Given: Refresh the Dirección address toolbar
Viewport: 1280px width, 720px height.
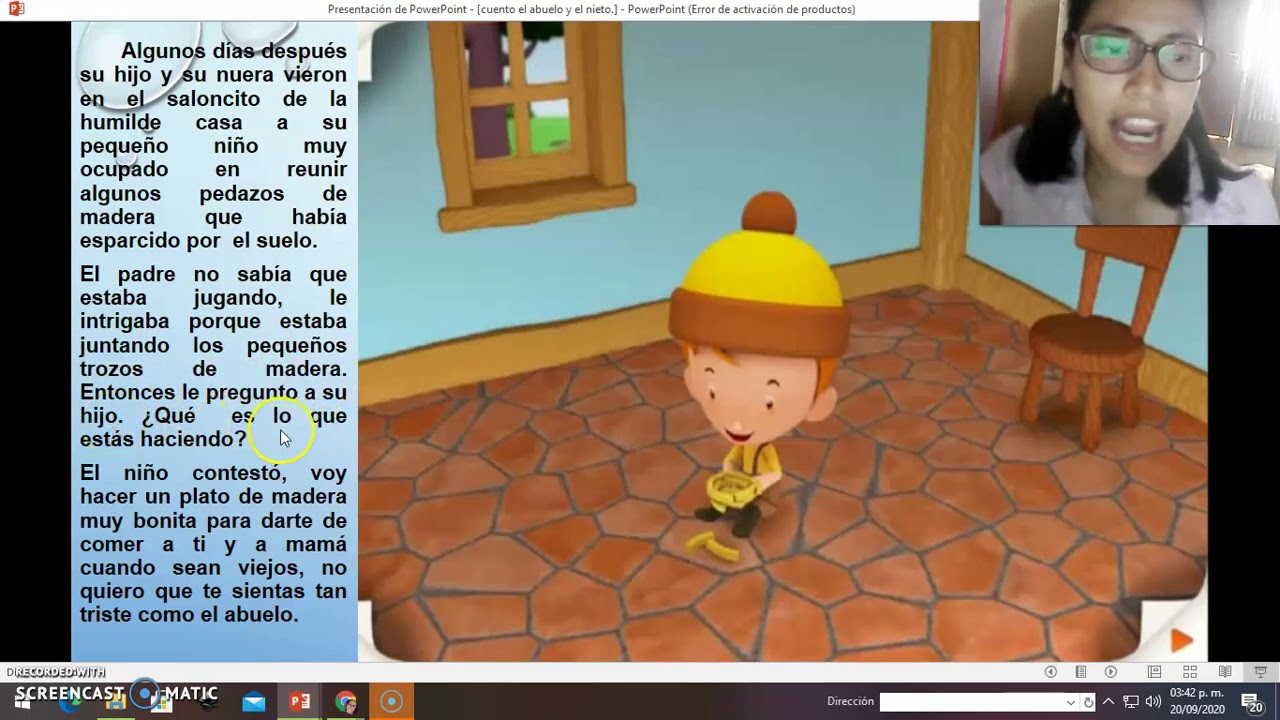Looking at the screenshot, I should click(x=1088, y=702).
